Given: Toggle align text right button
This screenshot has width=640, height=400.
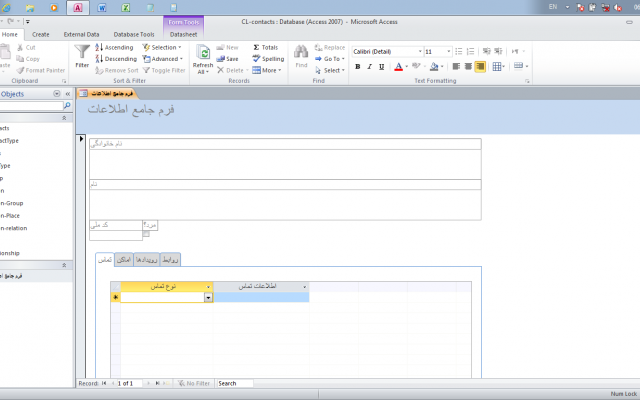Looking at the screenshot, I should pos(480,67).
